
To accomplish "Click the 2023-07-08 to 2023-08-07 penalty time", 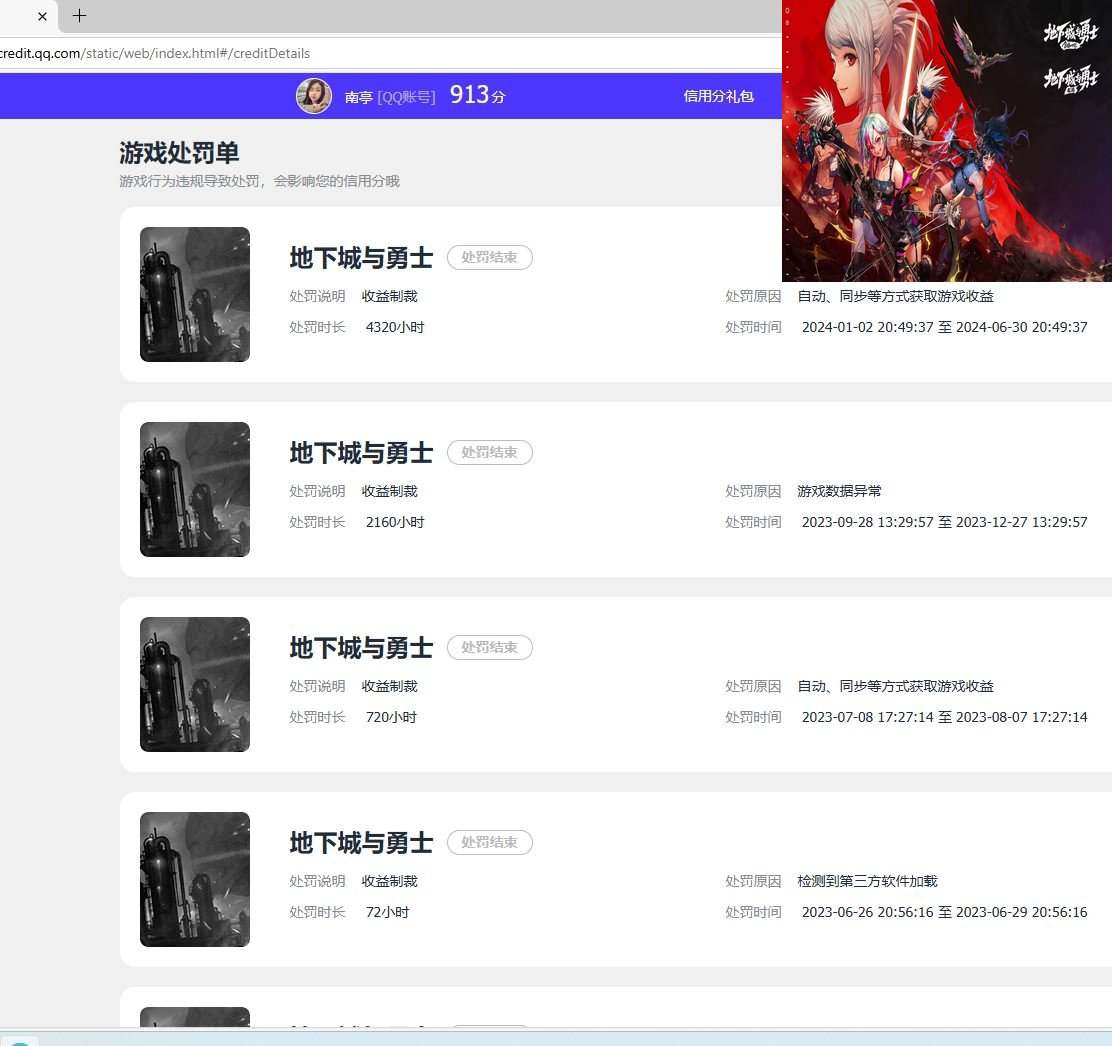I will (x=945, y=717).
